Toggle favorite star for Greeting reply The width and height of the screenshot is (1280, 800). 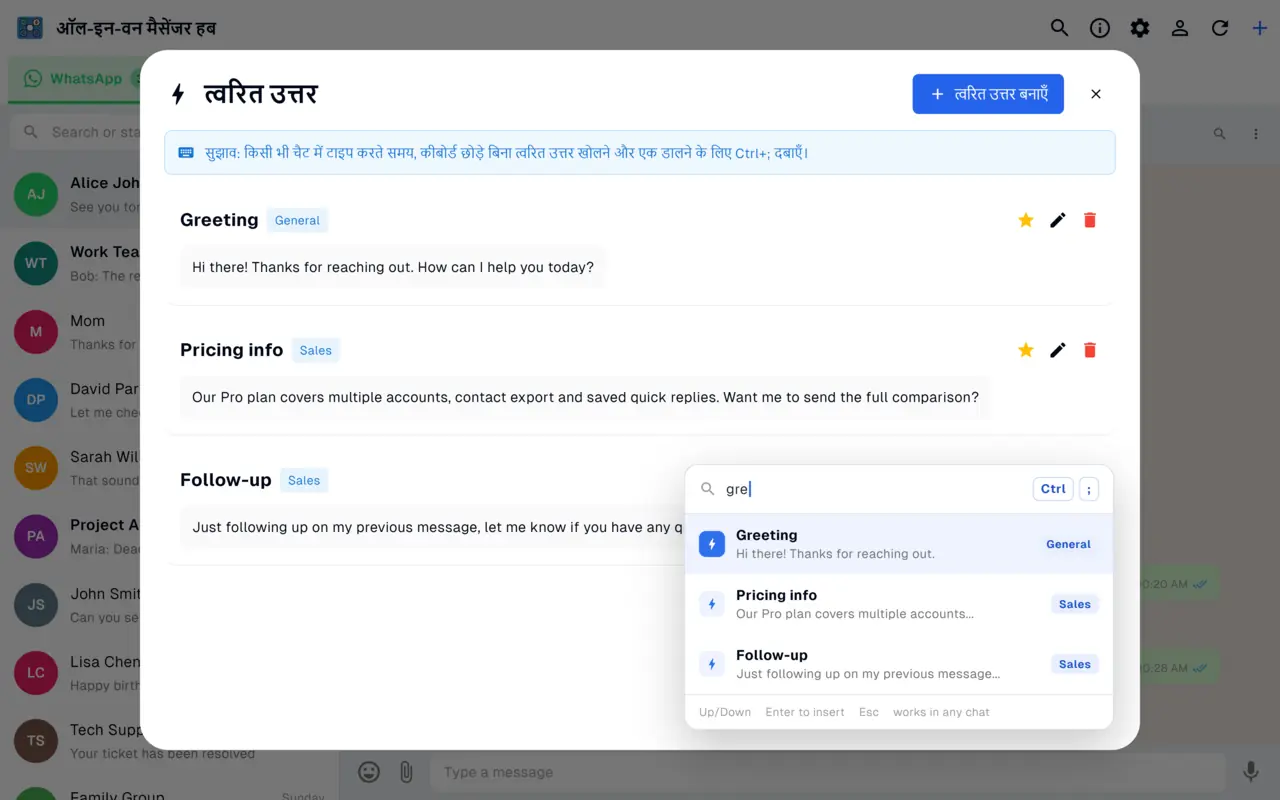point(1025,220)
